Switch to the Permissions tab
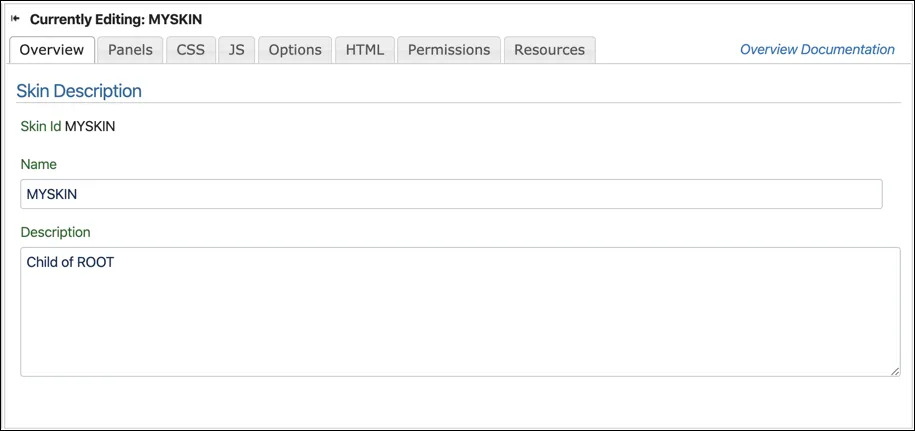Screen dimensions: 915x431 click(x=449, y=50)
